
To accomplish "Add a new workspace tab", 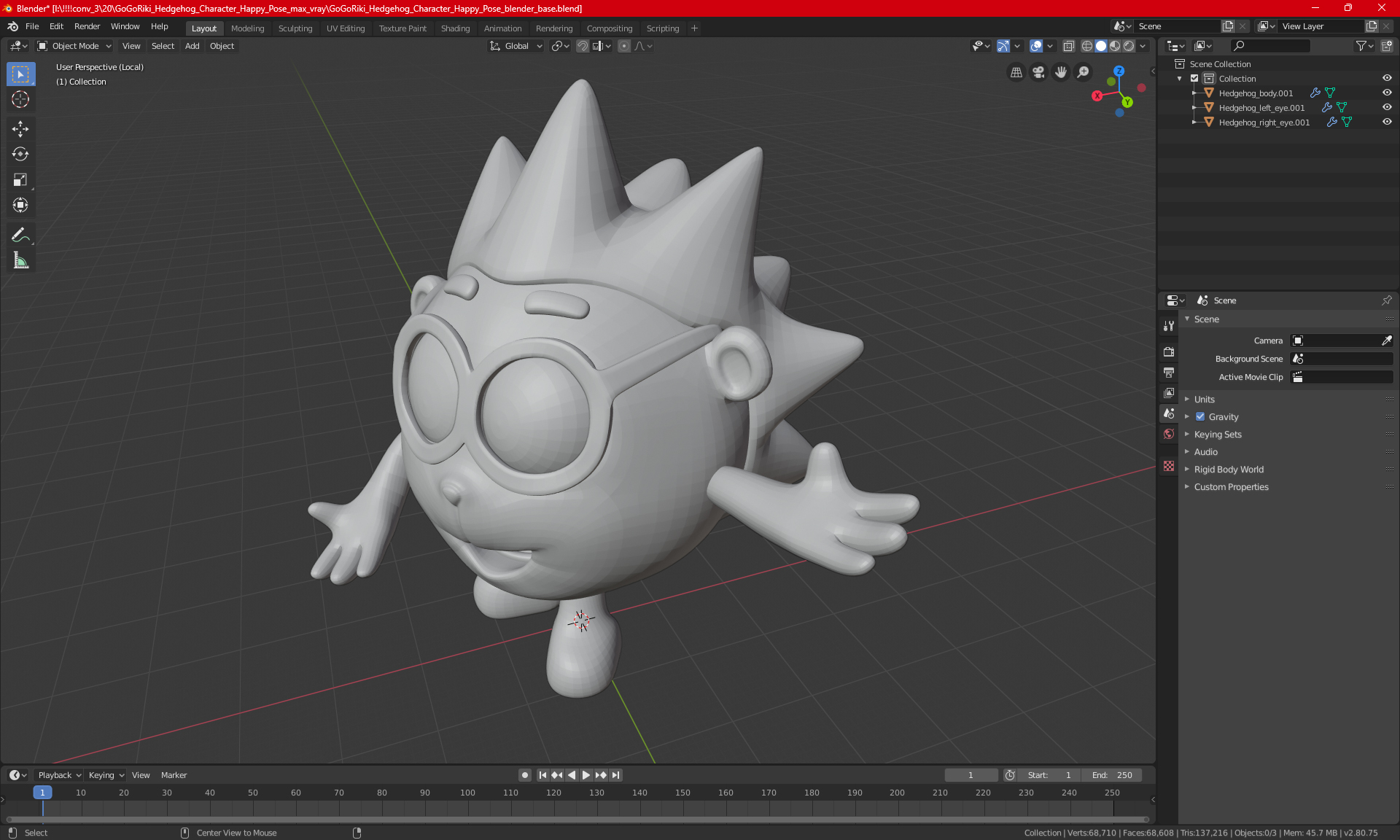I will click(694, 28).
